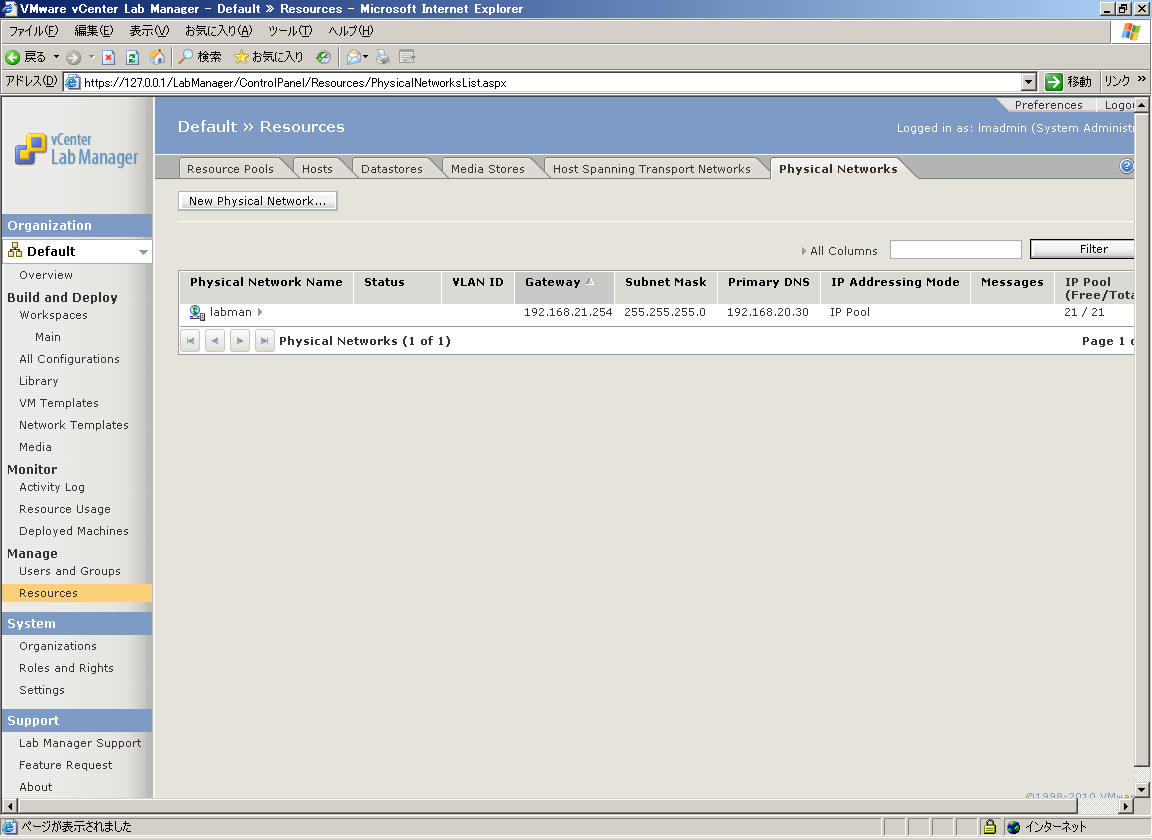Click the vertical scrollbar down arrow
1152x840 pixels.
pos(1142,791)
